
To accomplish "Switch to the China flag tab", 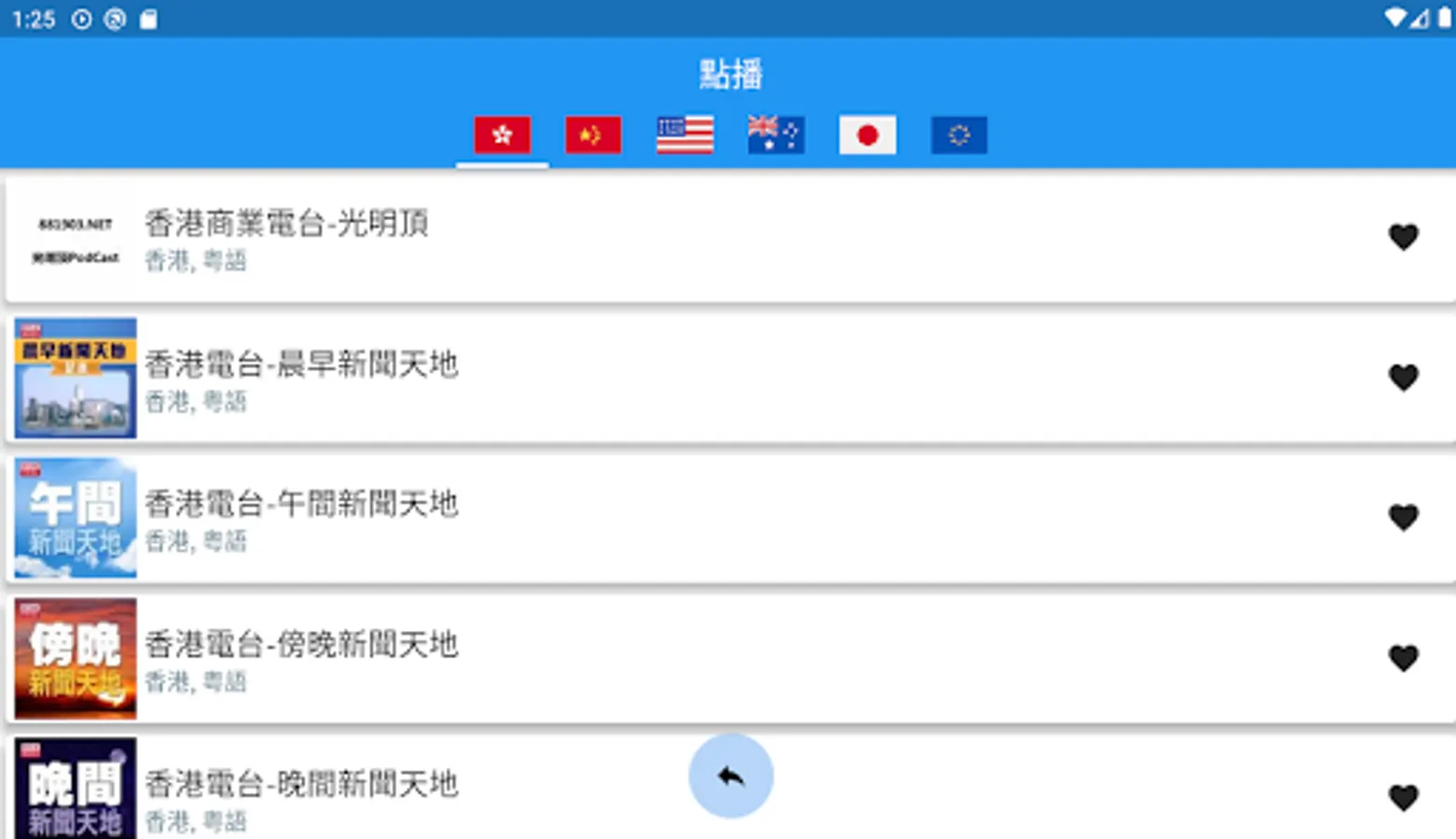I will tap(593, 135).
